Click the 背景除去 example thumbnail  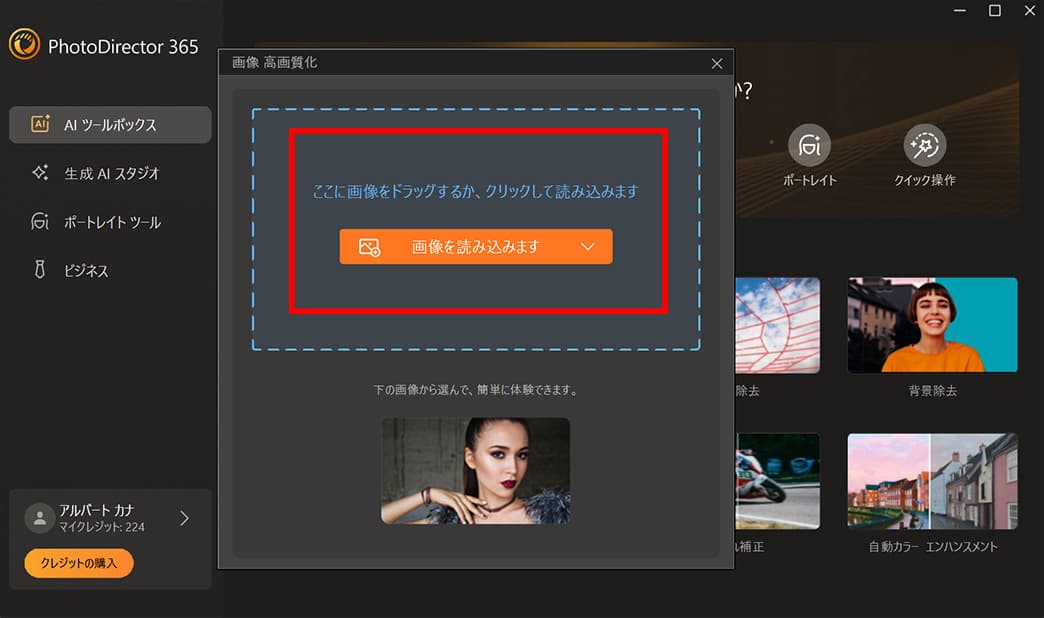931,324
